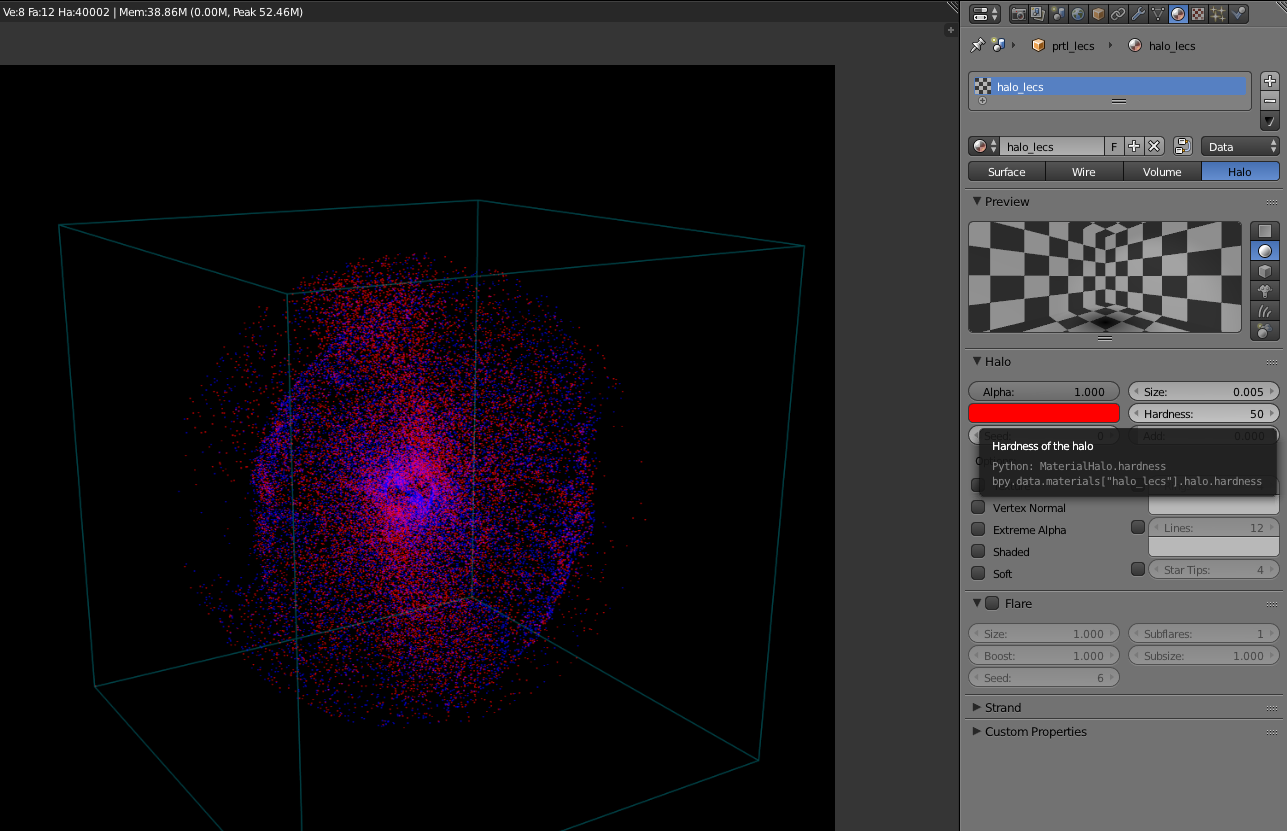Screen dimensions: 1287x831
Task: Toggle the Flare panel checkbox
Action: pyautogui.click(x=992, y=603)
